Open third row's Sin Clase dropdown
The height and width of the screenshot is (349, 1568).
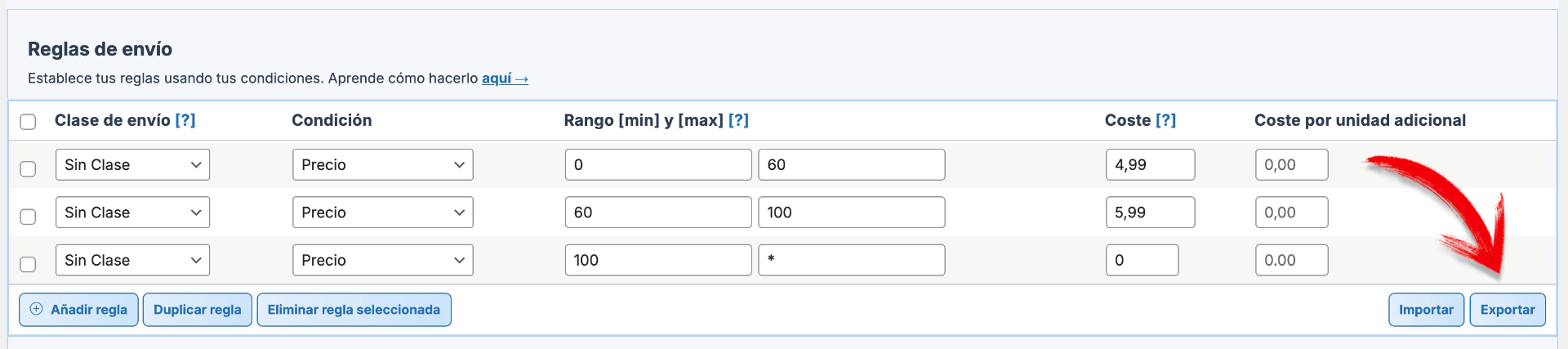click(132, 261)
